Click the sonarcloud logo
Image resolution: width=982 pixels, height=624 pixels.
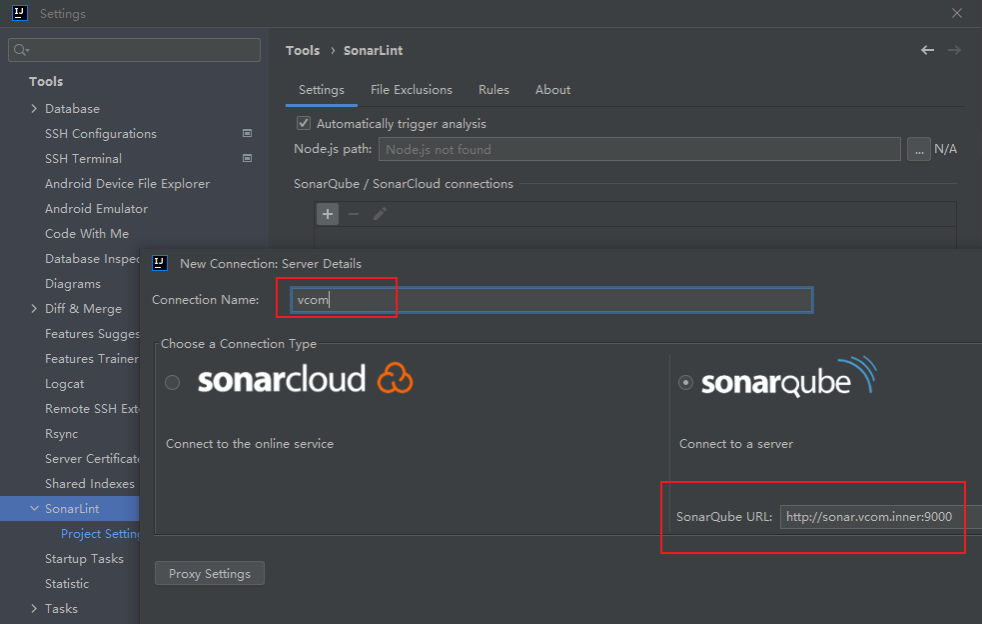pos(305,378)
